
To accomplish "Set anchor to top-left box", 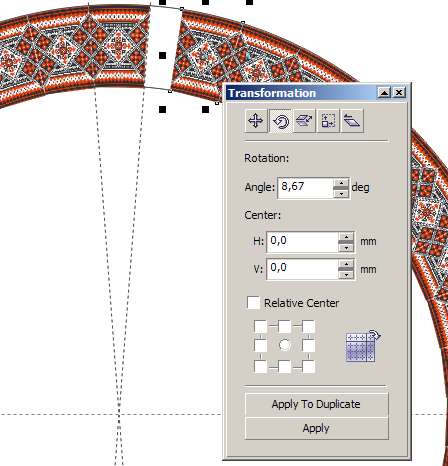I will point(260,326).
